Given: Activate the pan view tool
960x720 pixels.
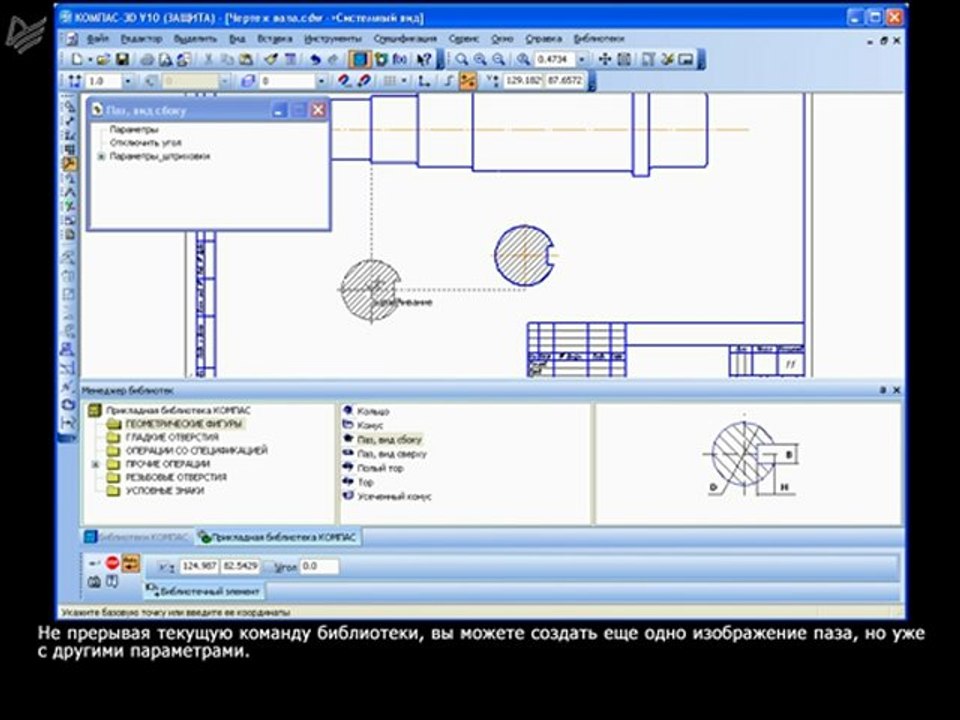Looking at the screenshot, I should [x=605, y=59].
